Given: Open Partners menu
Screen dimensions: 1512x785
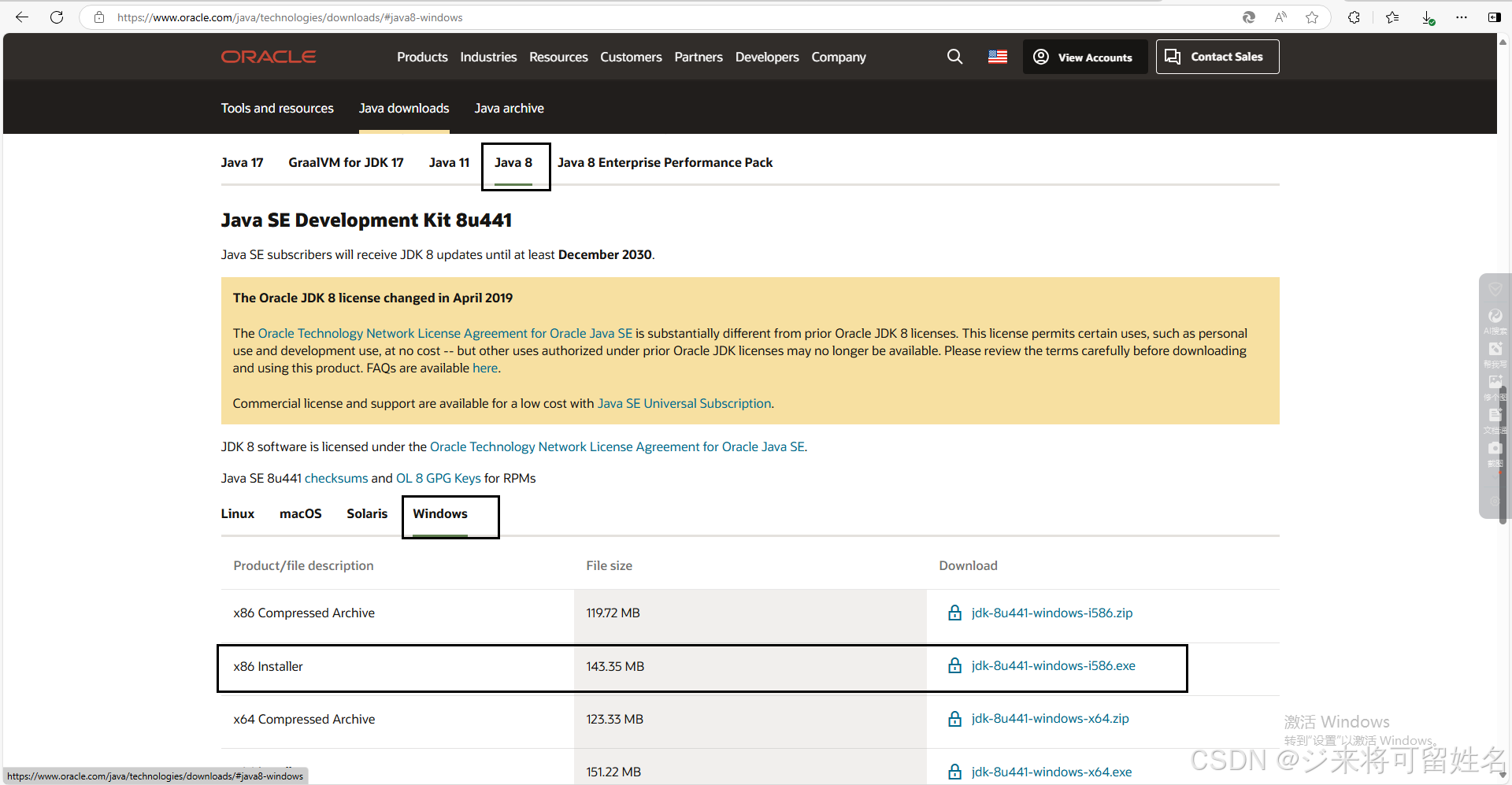Looking at the screenshot, I should [x=699, y=57].
